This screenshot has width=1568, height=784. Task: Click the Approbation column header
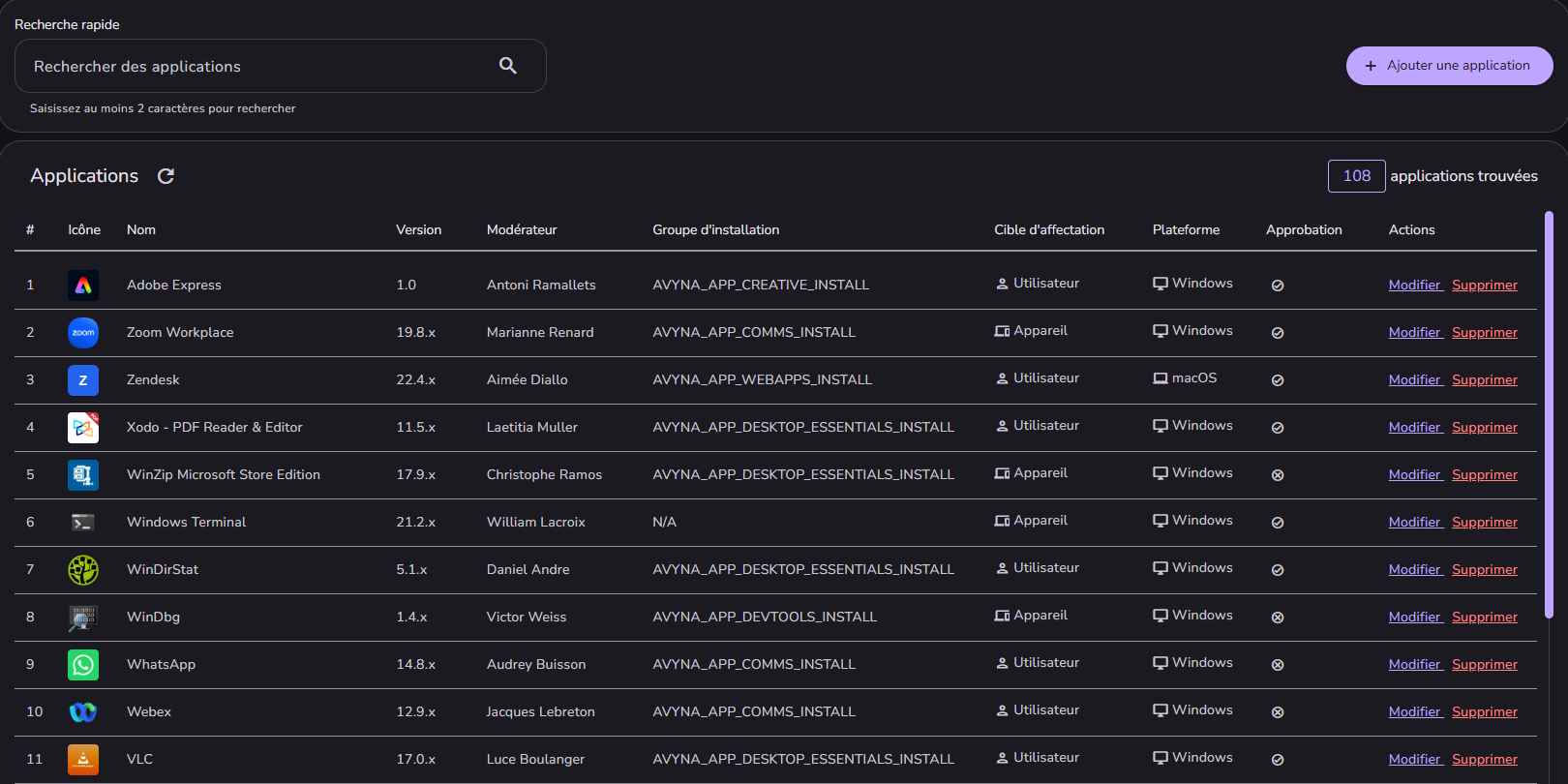(1304, 229)
